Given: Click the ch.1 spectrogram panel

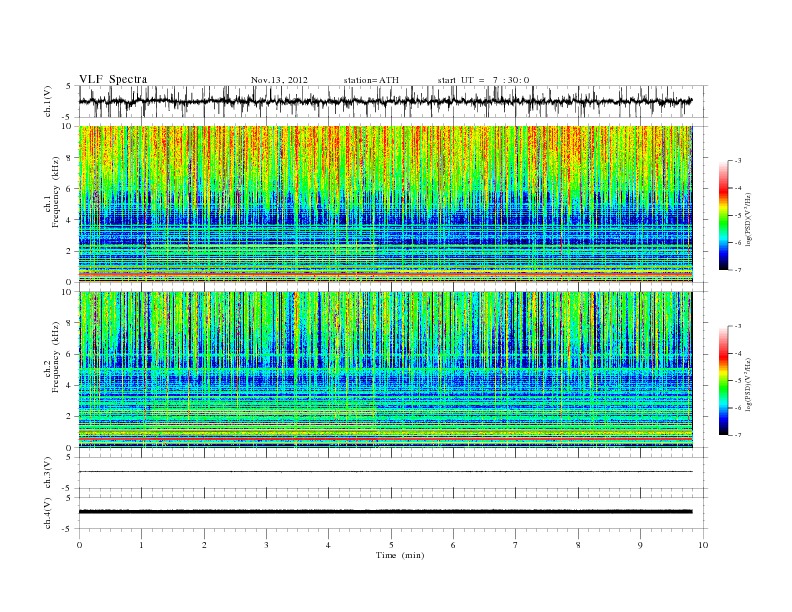Looking at the screenshot, I should tap(385, 204).
